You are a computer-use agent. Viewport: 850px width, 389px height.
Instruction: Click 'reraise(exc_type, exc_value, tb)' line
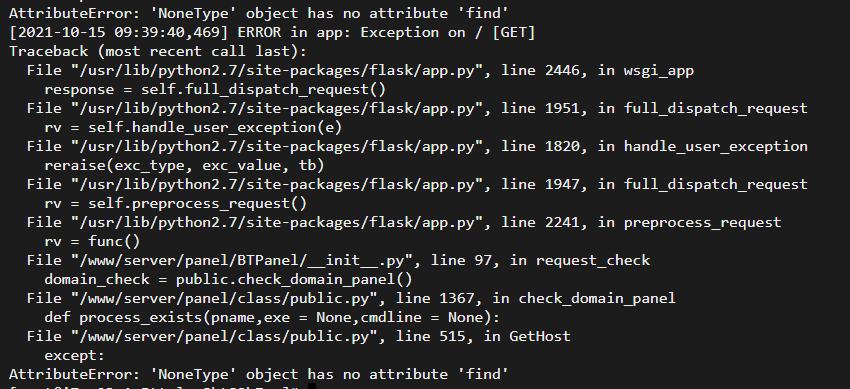click(x=184, y=165)
